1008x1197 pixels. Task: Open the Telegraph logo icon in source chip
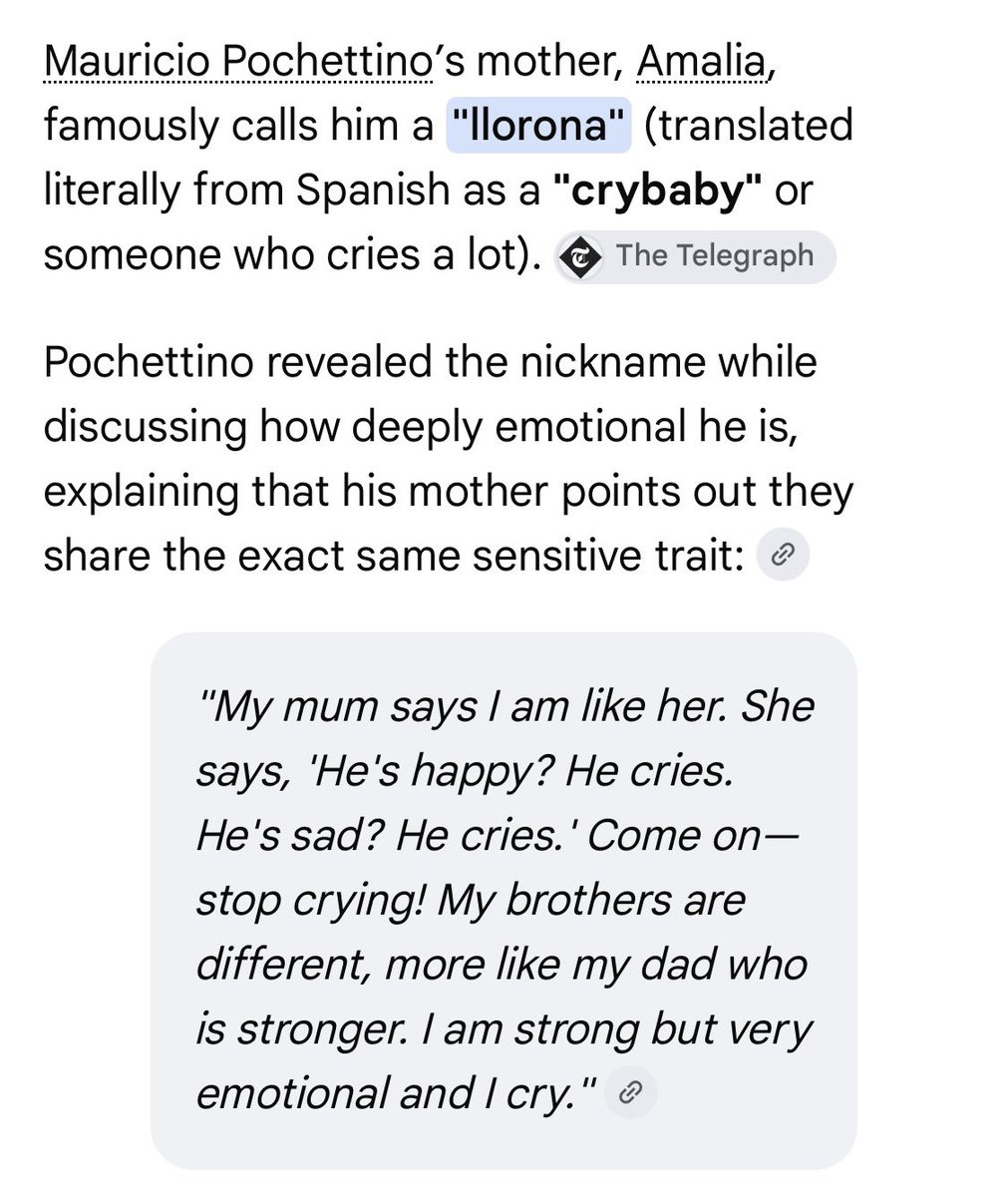pos(581,257)
